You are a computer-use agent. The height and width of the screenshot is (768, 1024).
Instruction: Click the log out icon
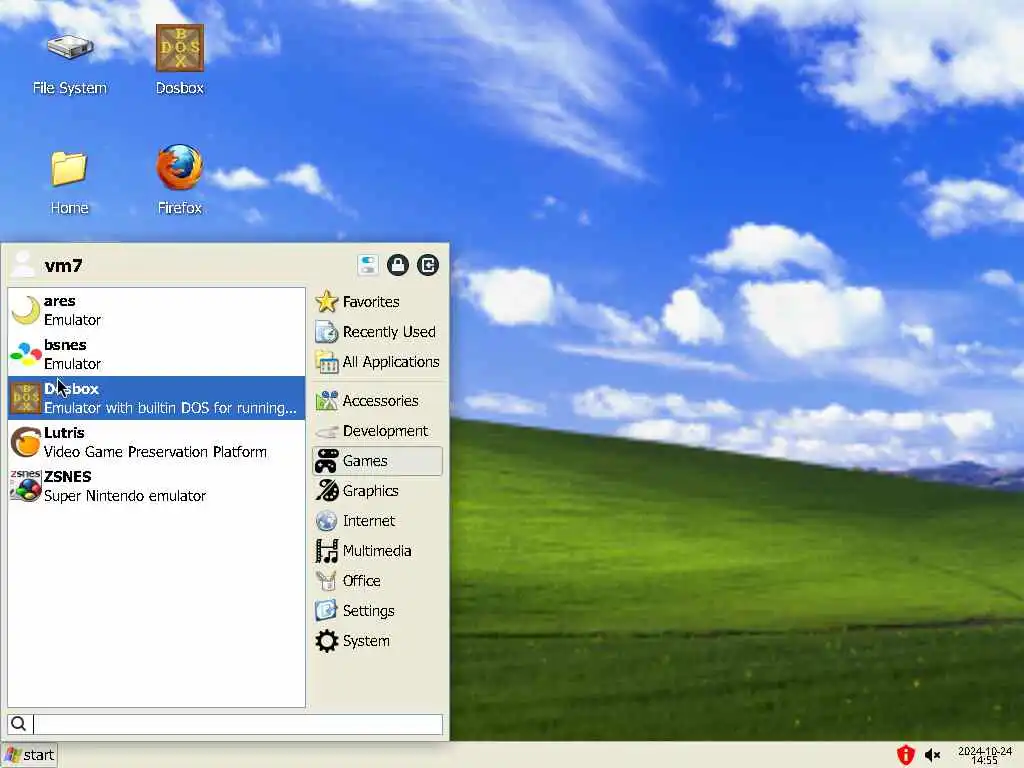(x=428, y=265)
